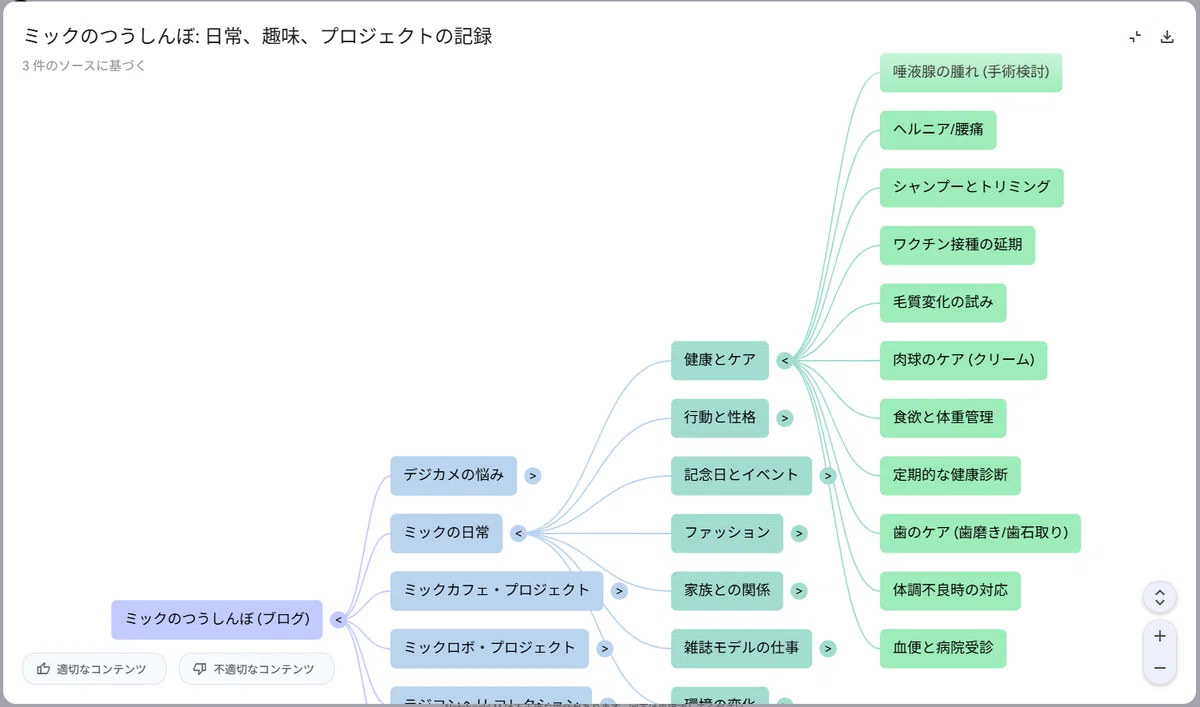Viewport: 1200px width, 707px height.
Task: Expand the ミックカフェ・プロジェクト branch
Action: [x=619, y=591]
